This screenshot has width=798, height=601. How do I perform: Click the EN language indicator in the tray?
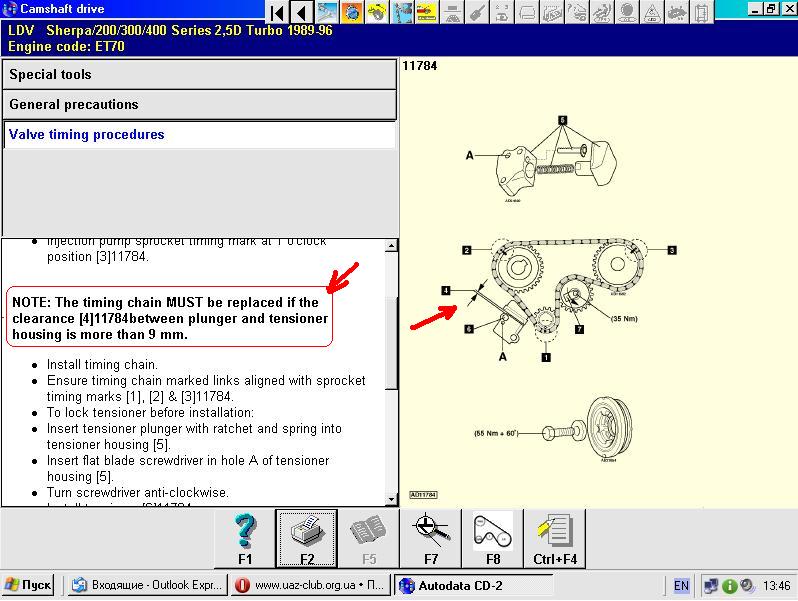pyautogui.click(x=681, y=586)
